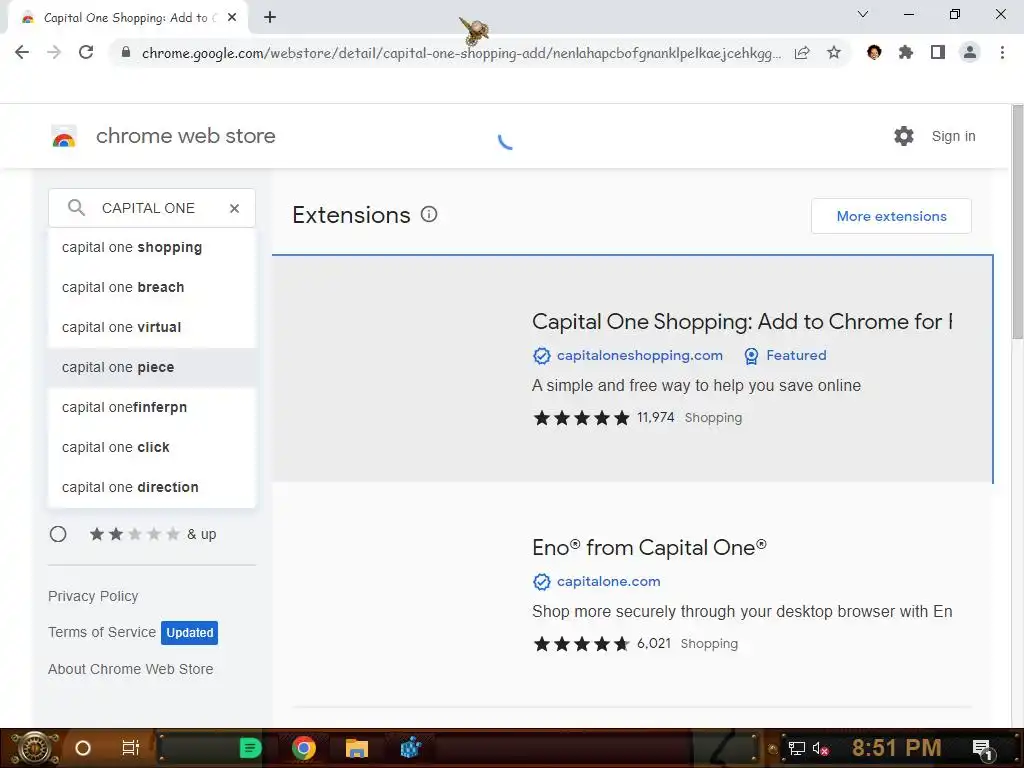Click the browser forward arrow
Screen dimensions: 1024x768
point(54,52)
